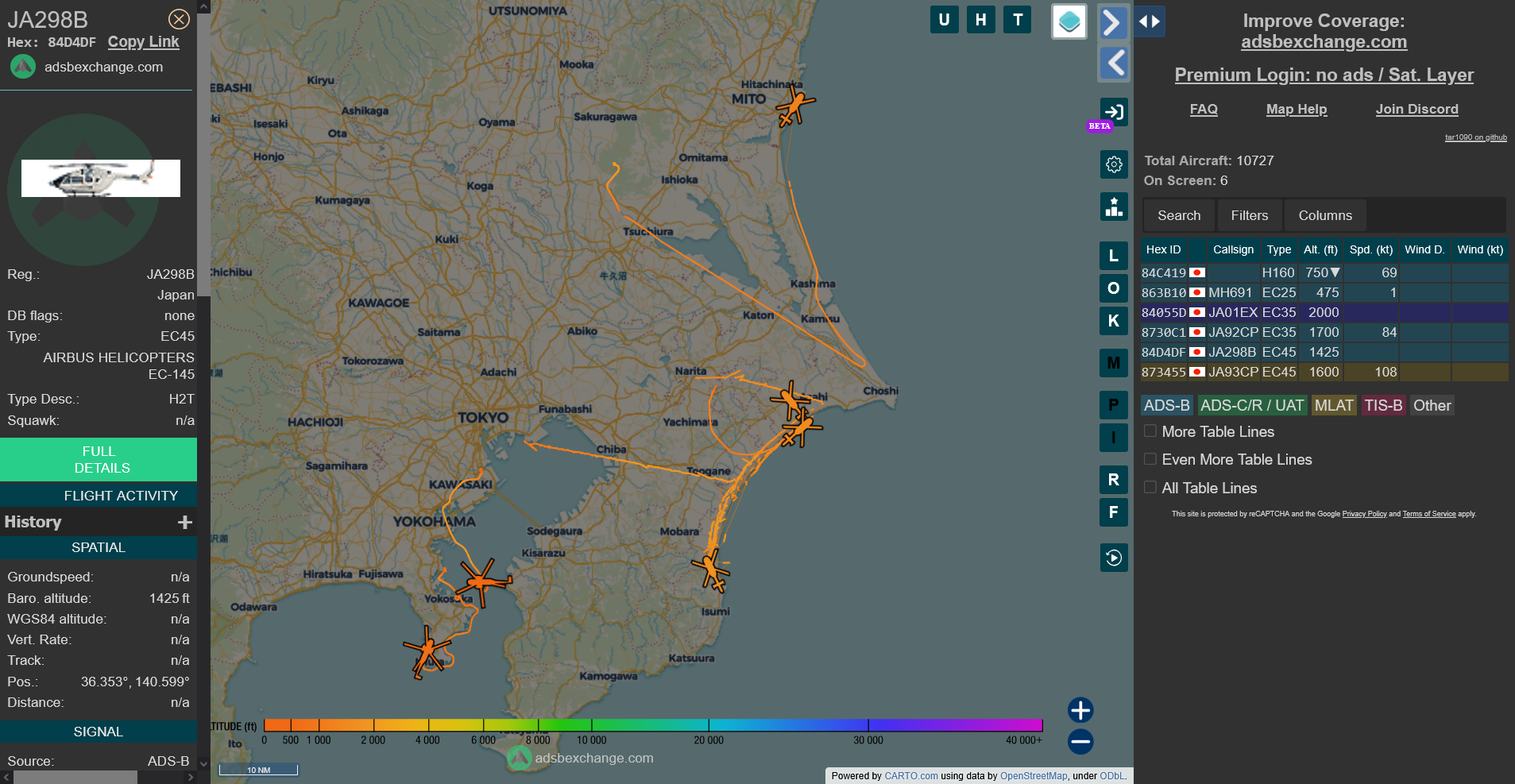Toggle Other source filter
The height and width of the screenshot is (784, 1515).
click(1432, 405)
